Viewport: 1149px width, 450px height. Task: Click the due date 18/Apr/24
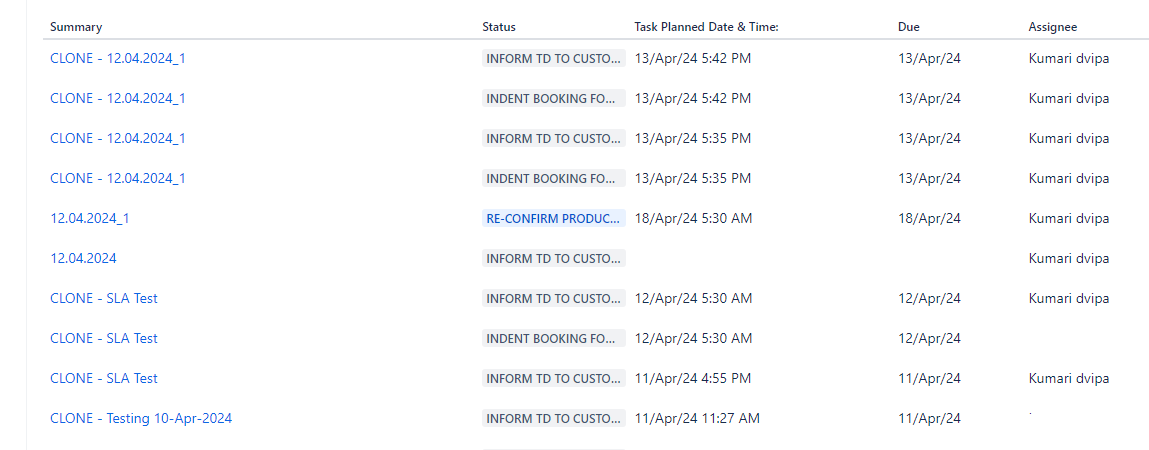929,218
